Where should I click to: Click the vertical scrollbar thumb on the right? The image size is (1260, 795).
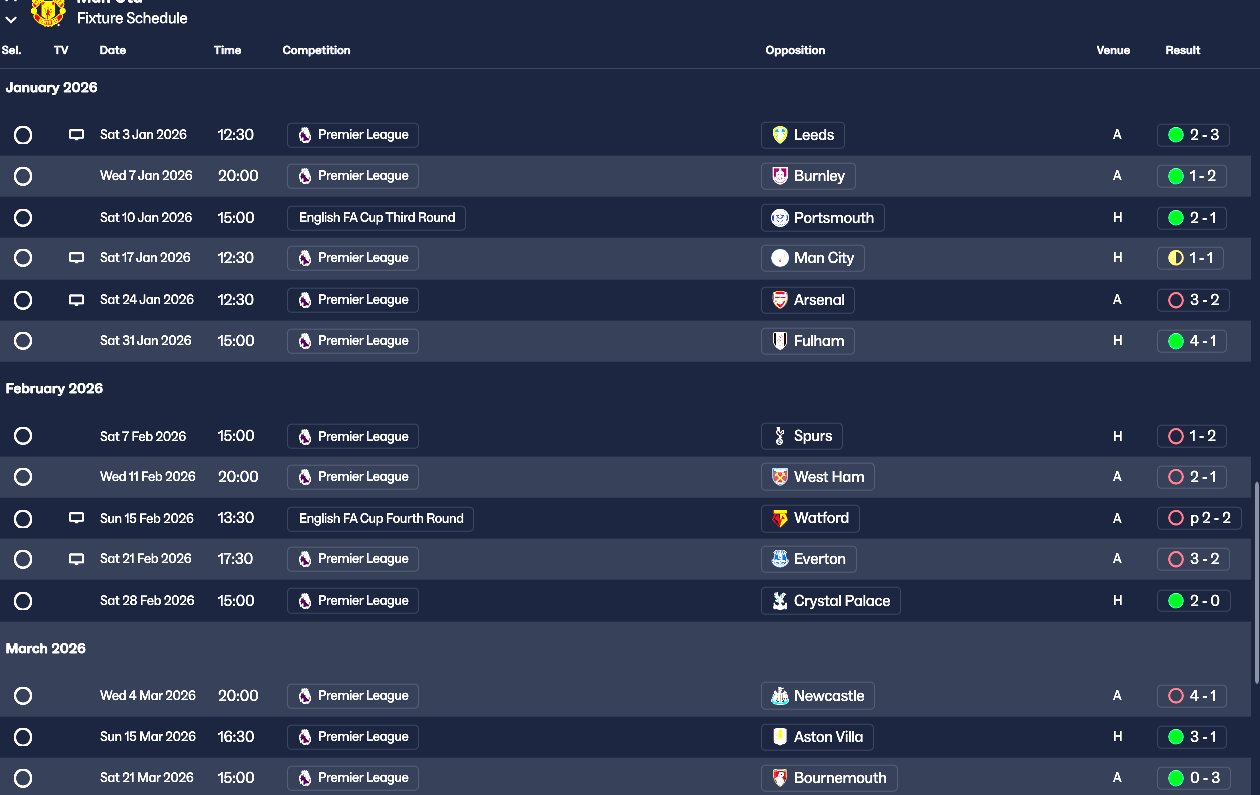click(x=1255, y=580)
